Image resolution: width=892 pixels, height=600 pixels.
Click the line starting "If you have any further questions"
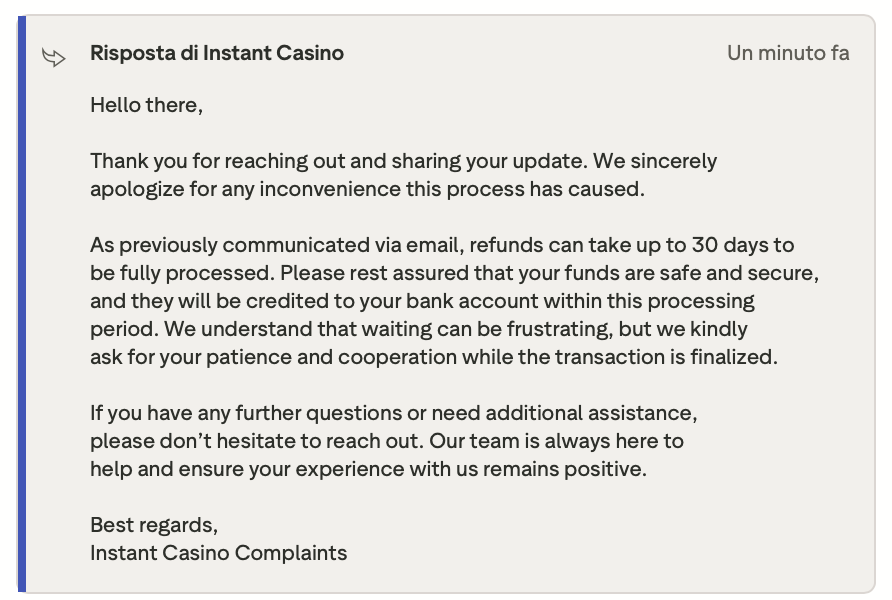393,413
